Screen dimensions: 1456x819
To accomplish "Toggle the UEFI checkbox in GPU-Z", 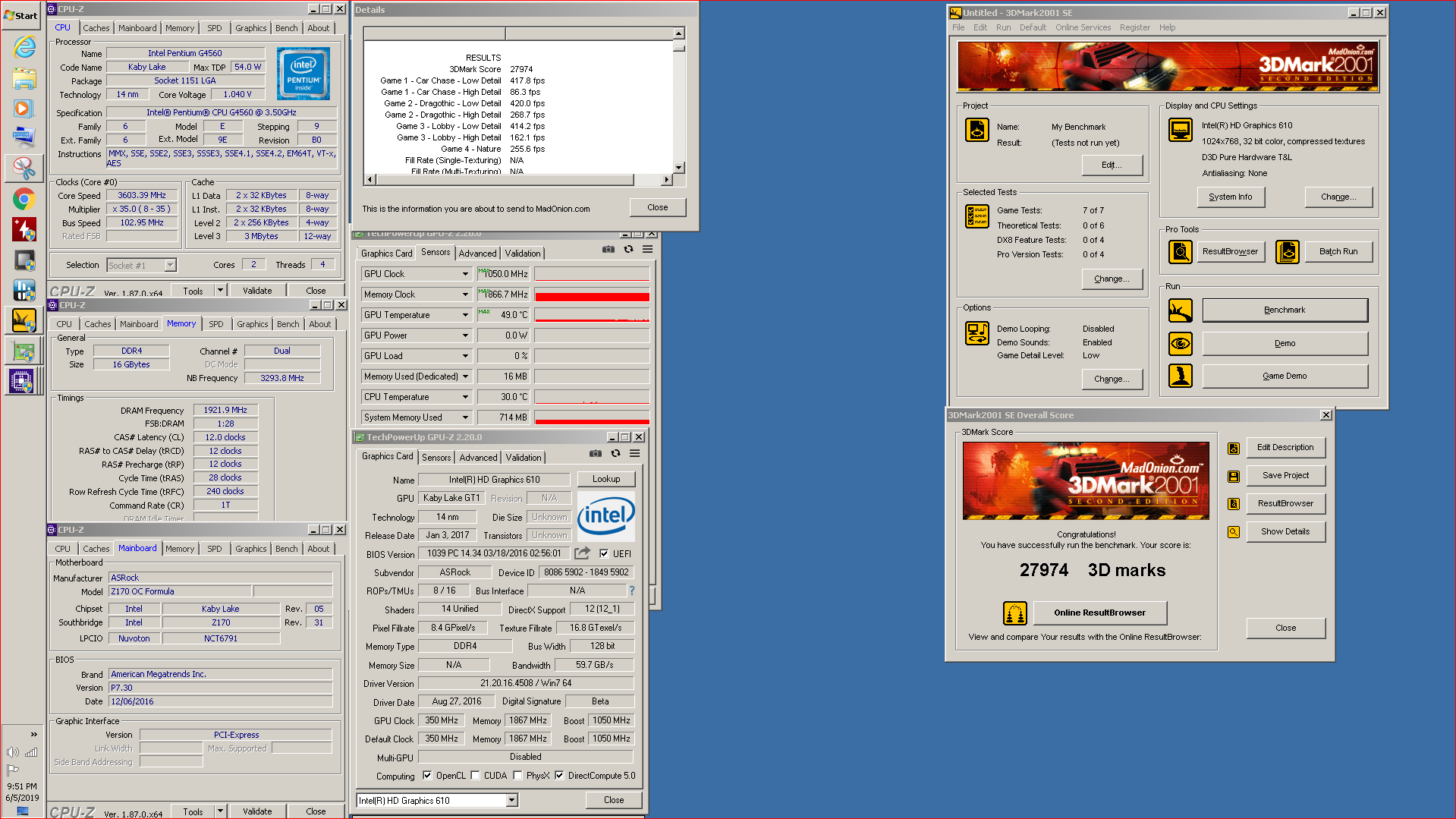I will click(x=605, y=553).
